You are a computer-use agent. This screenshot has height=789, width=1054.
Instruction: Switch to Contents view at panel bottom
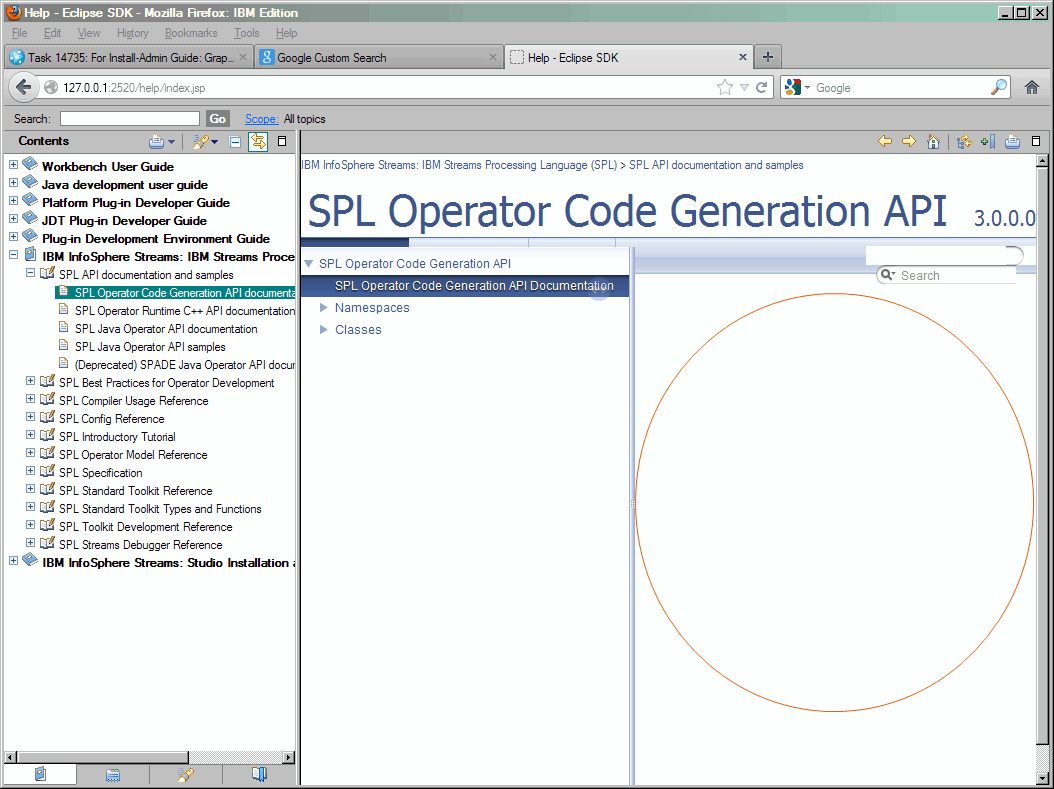coord(40,774)
